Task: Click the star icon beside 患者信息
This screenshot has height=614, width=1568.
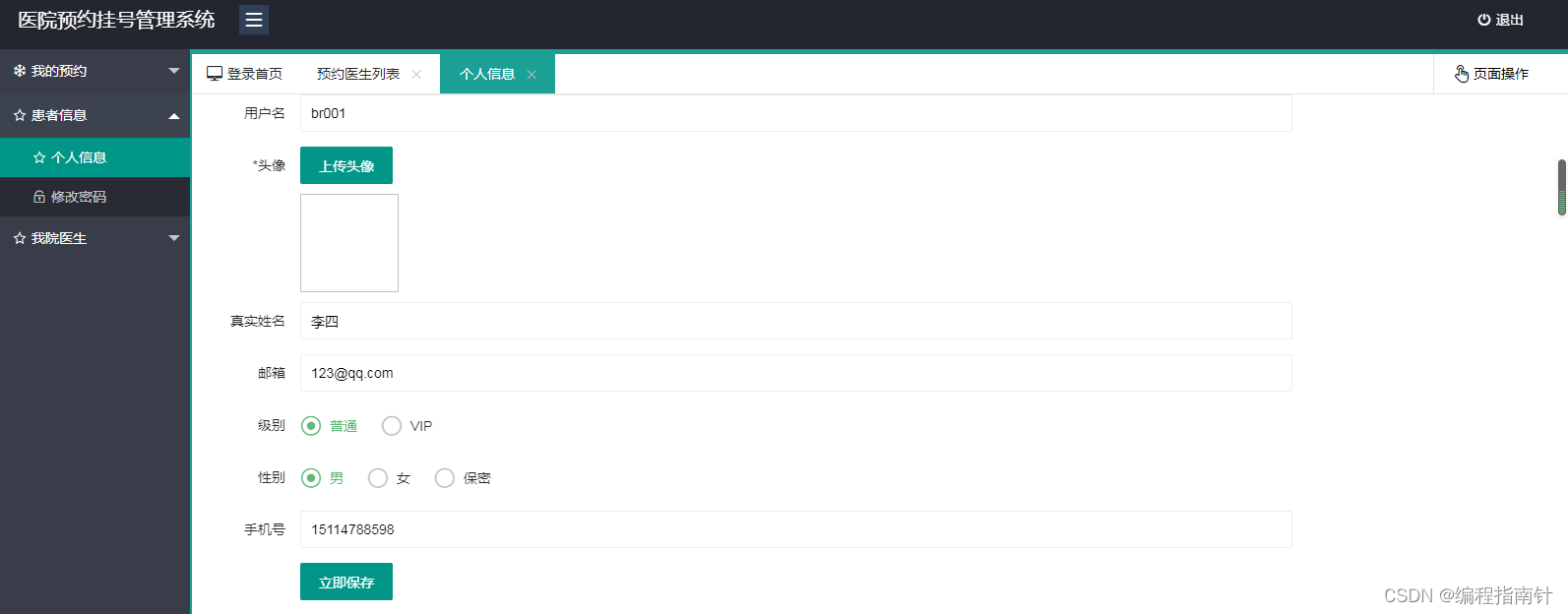Action: pyautogui.click(x=20, y=115)
